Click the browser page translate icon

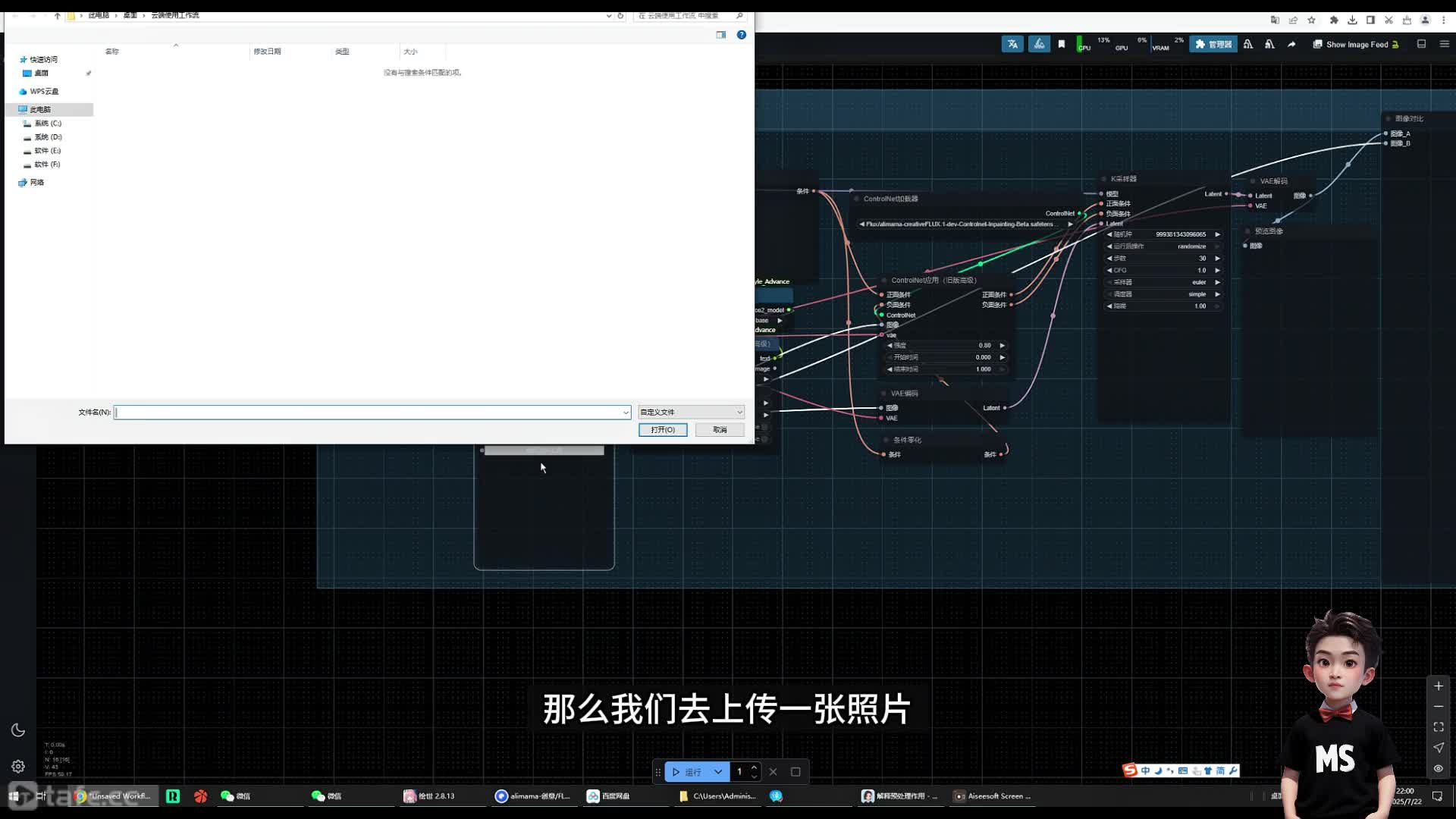[1275, 20]
